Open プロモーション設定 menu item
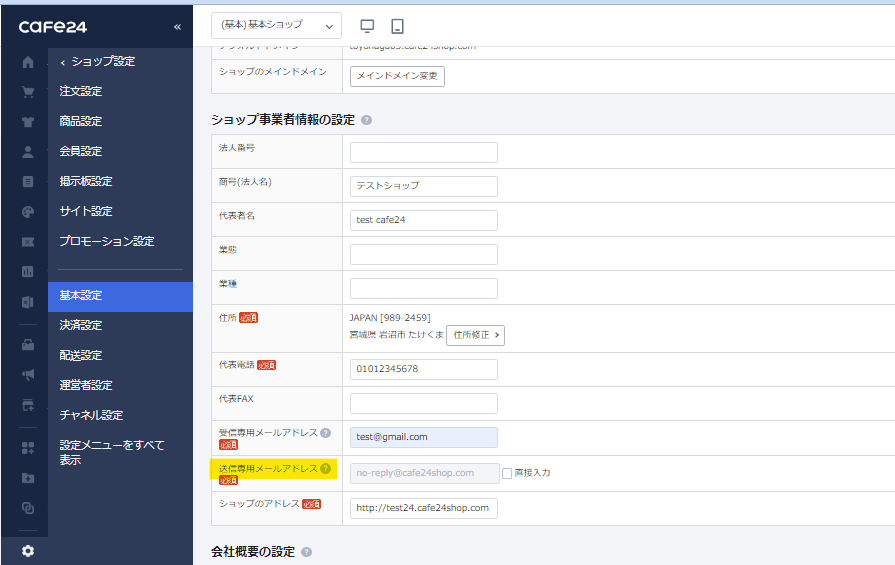895x565 pixels. (107, 241)
